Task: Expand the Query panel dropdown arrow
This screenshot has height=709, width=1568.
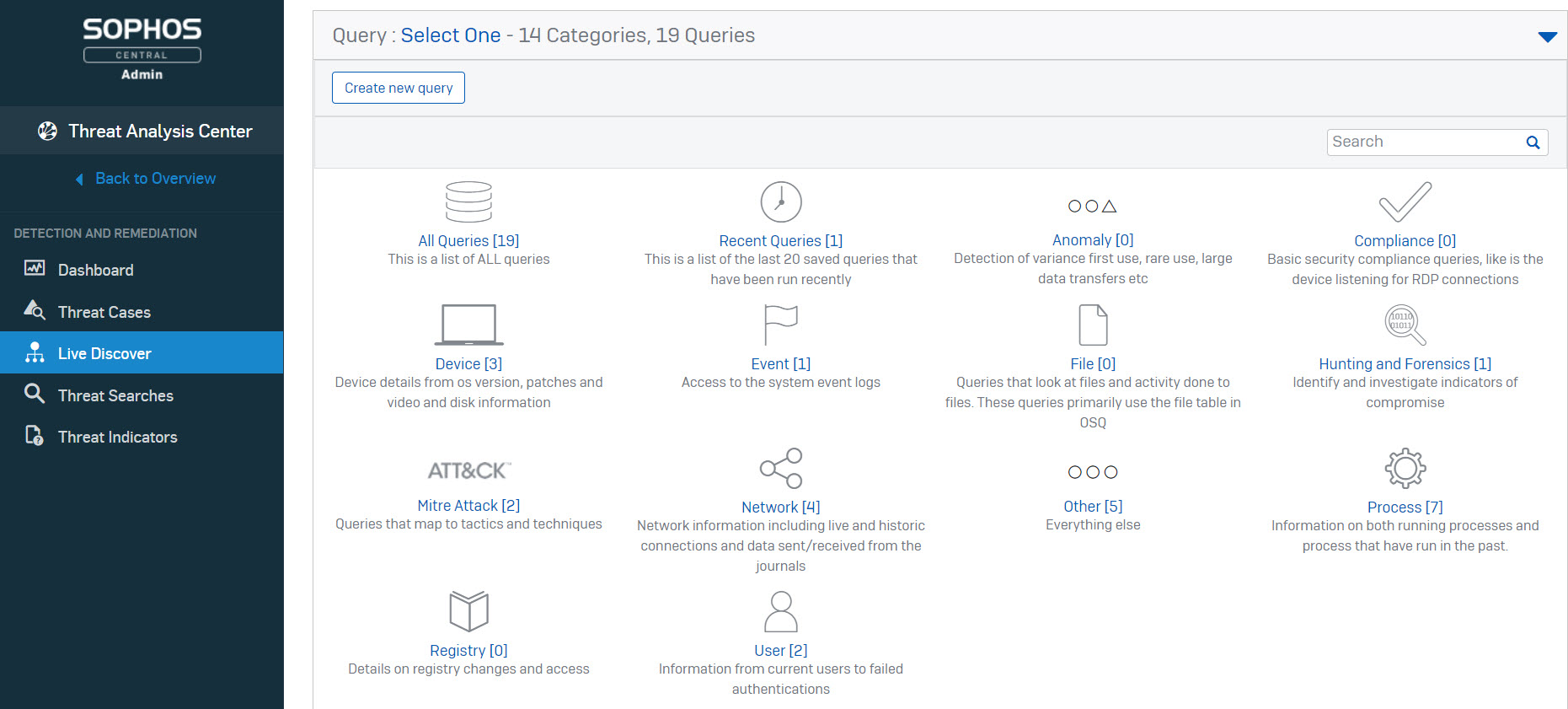Action: (x=1547, y=36)
